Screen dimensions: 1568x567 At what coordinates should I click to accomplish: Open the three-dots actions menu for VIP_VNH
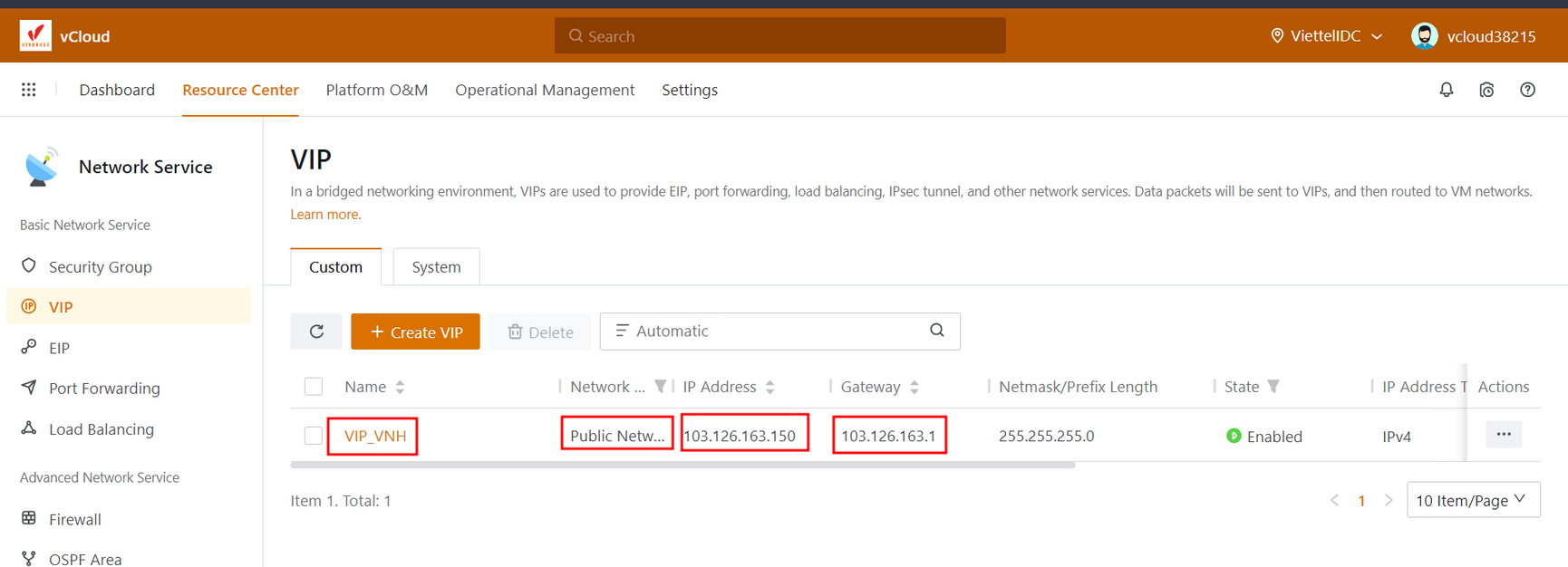click(1503, 435)
